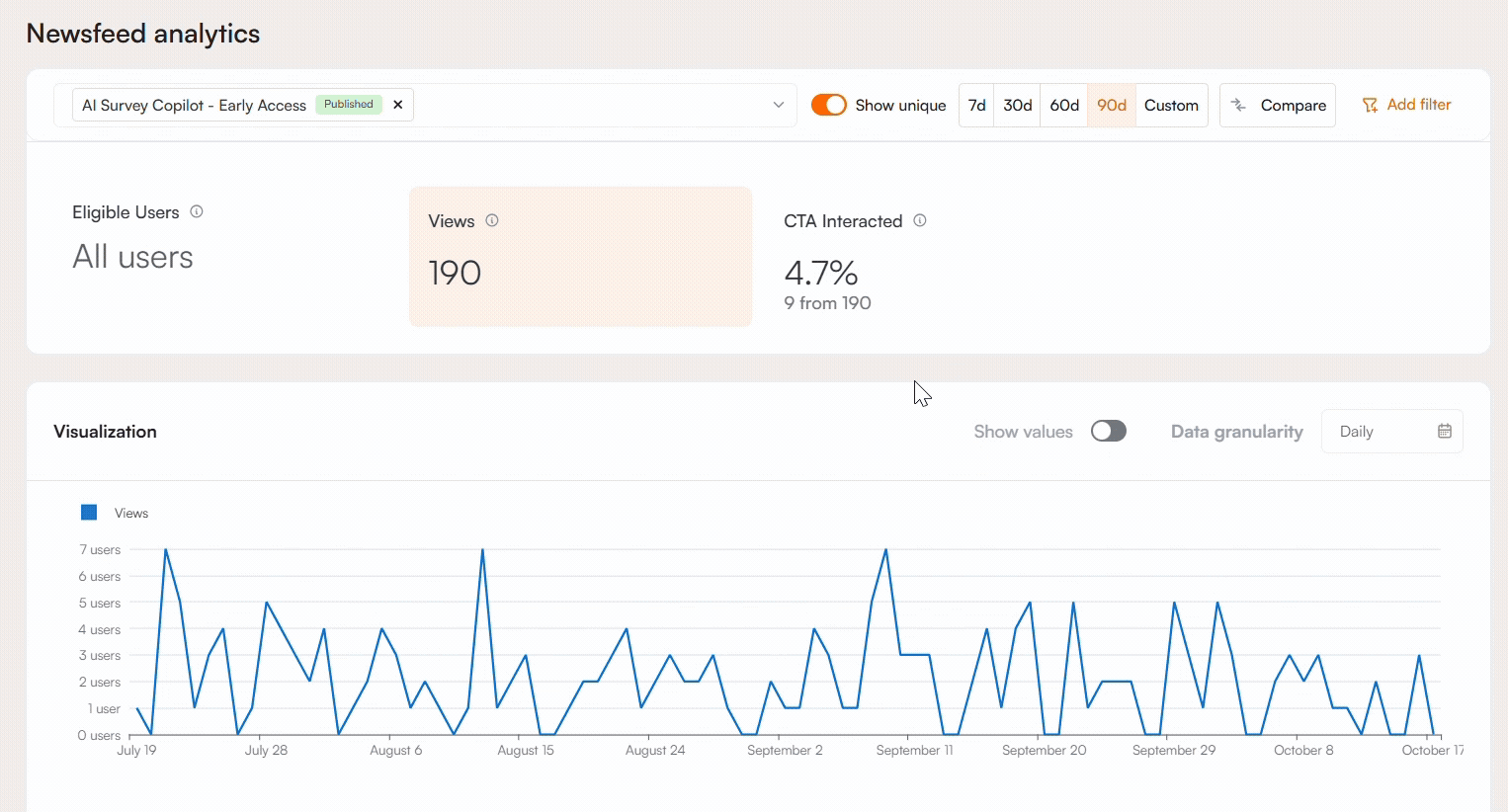
Task: Select the Views metric card
Action: pos(580,256)
